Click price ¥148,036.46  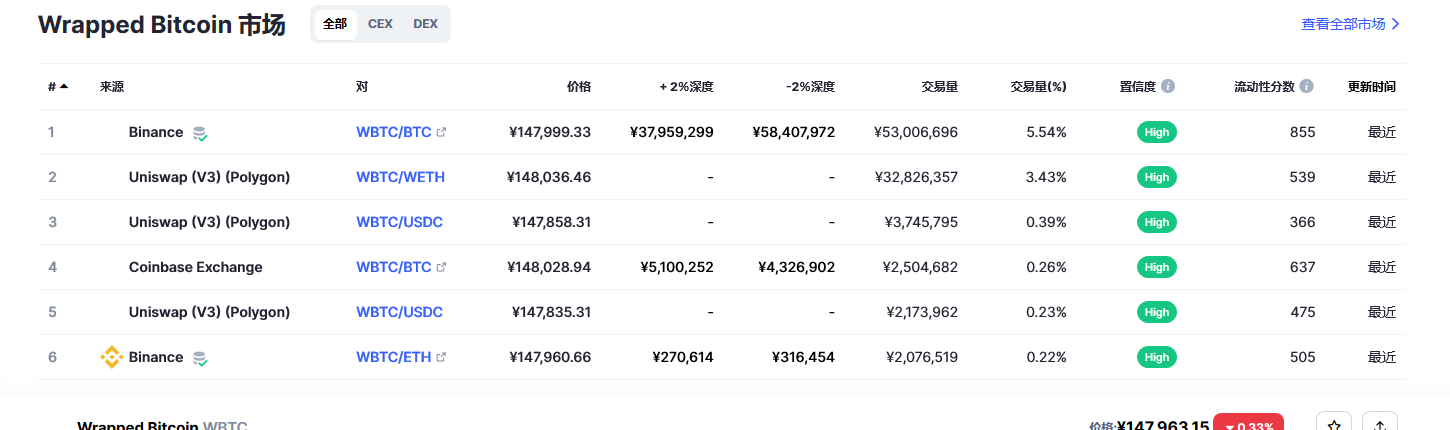550,177
